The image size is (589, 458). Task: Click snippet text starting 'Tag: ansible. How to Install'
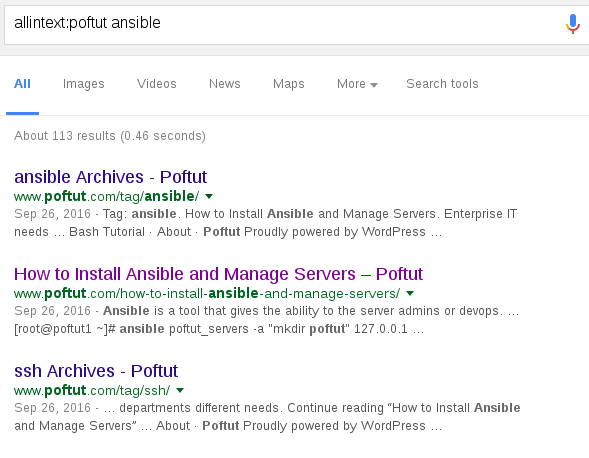(x=266, y=223)
